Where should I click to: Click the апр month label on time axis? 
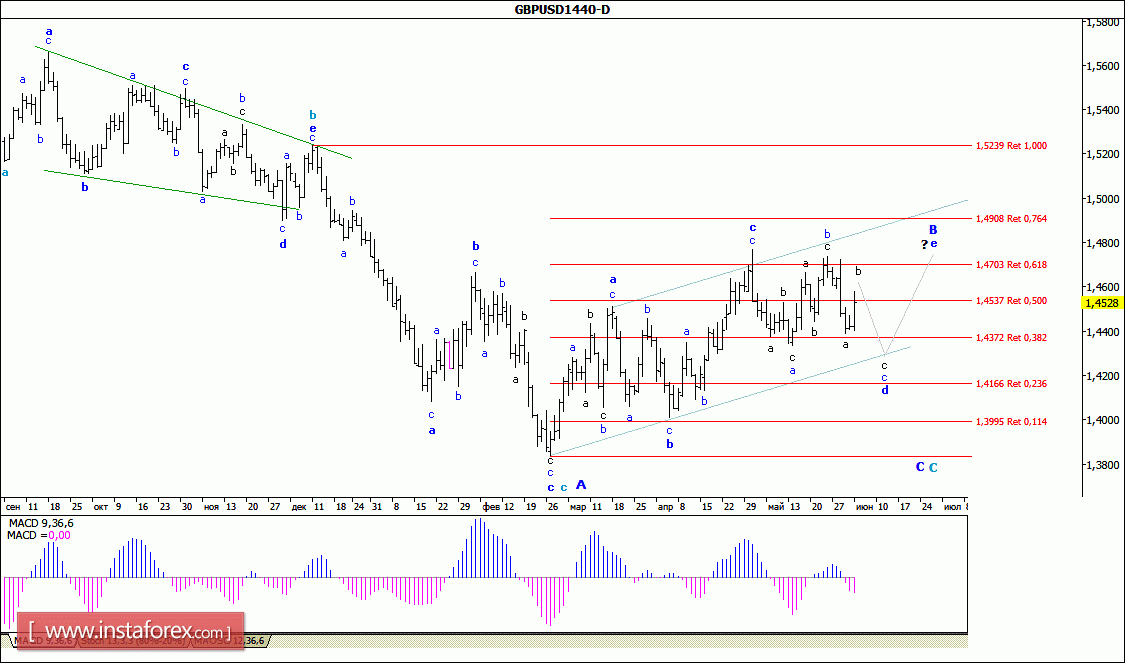[666, 507]
